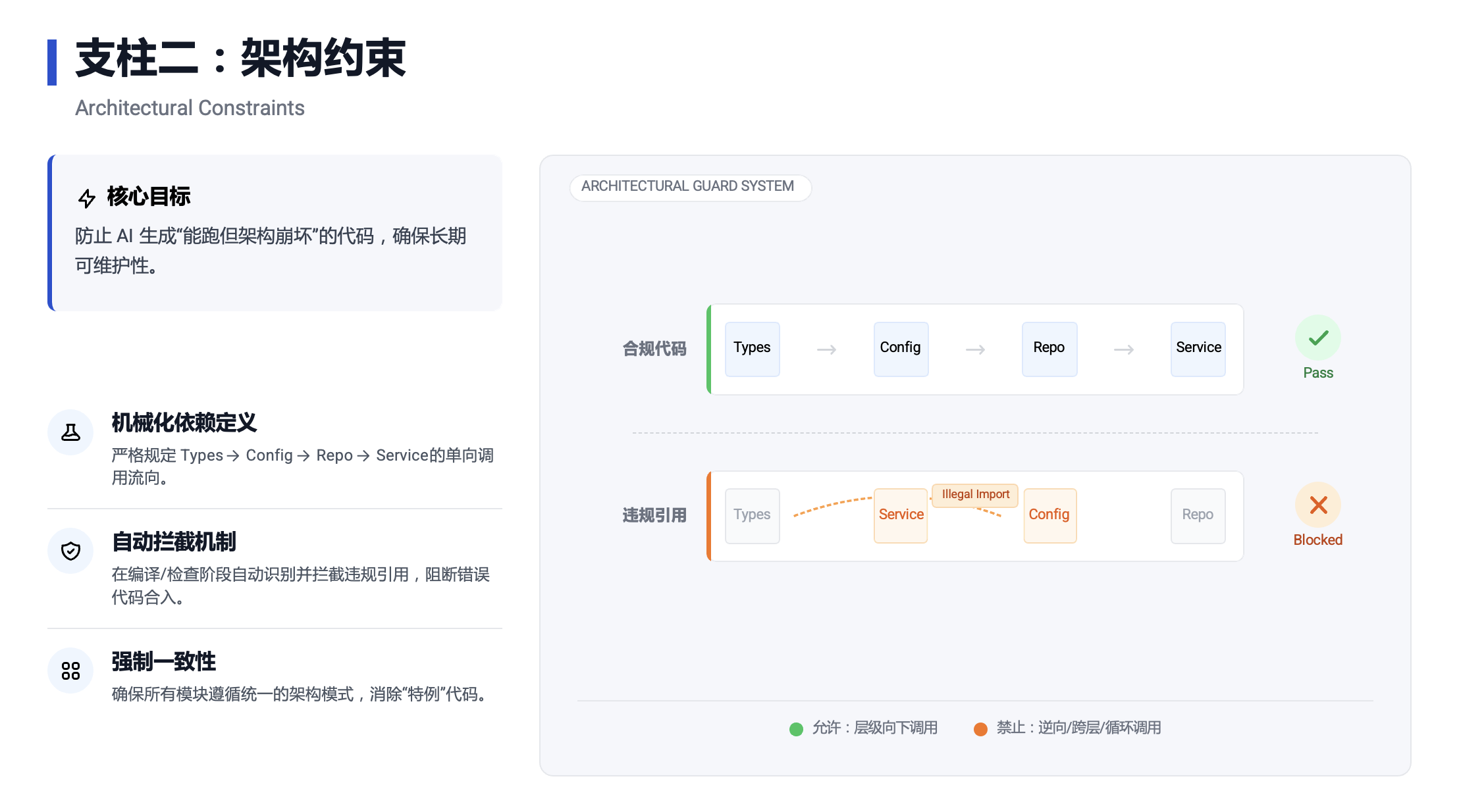Click the lightning bolt icon beside 核心目标

pos(86,198)
